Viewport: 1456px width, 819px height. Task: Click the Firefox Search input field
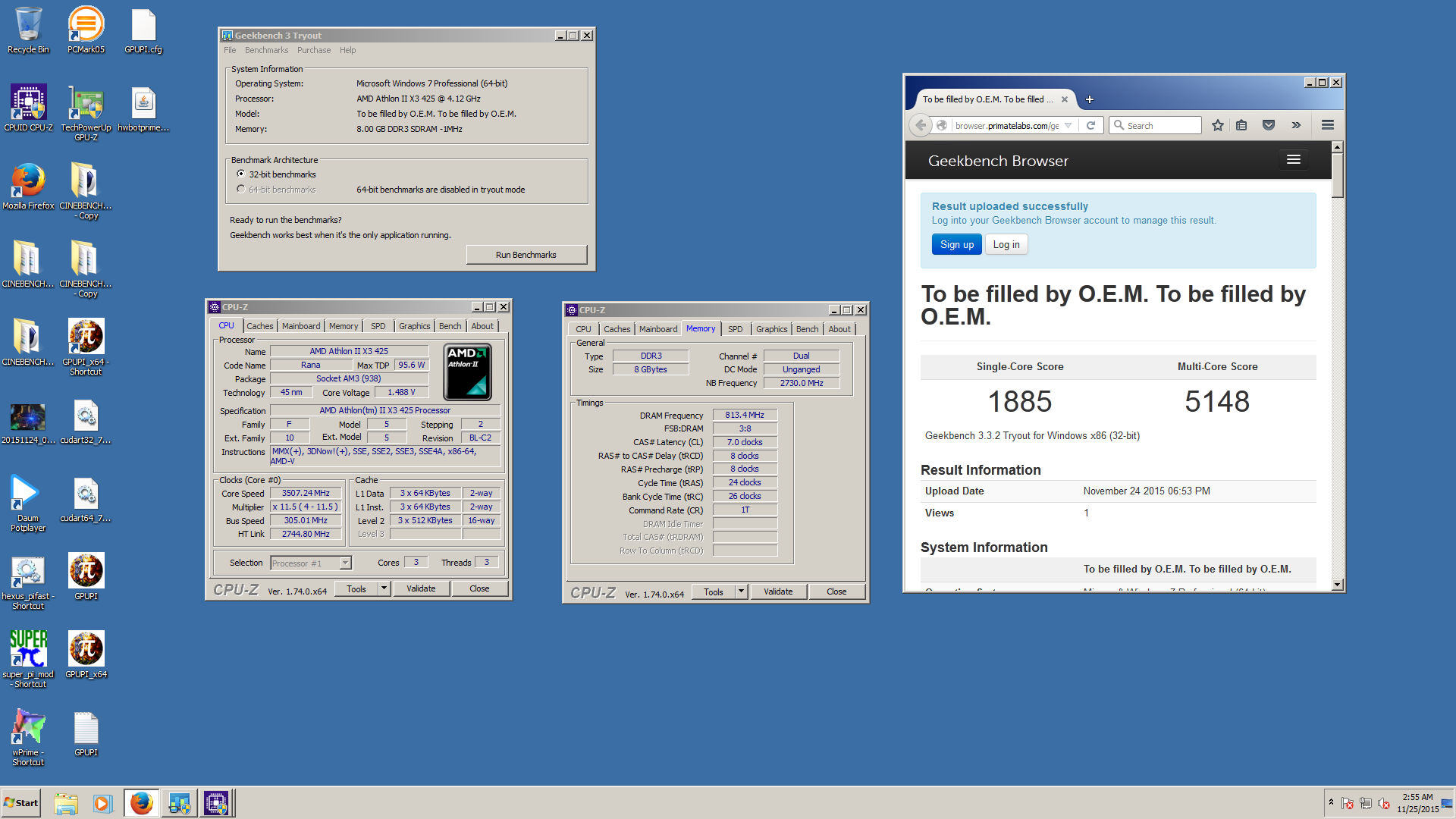click(x=1155, y=125)
